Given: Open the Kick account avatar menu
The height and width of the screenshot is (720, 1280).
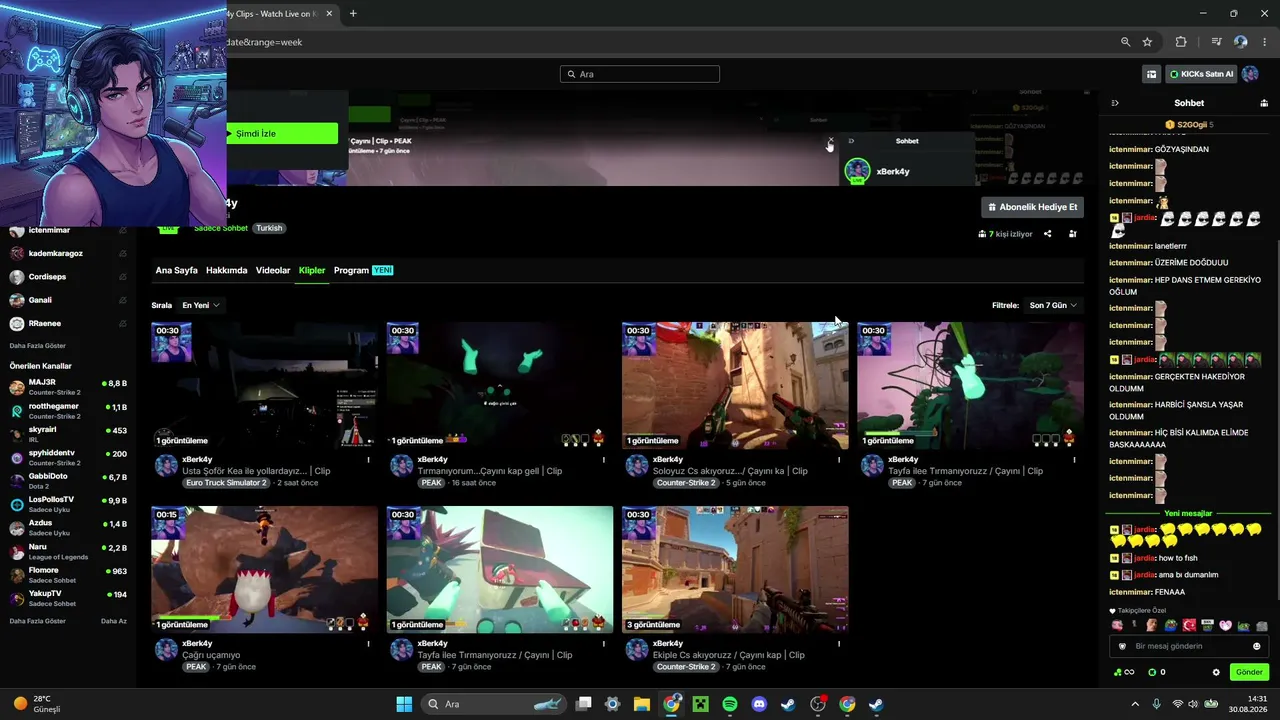Looking at the screenshot, I should pyautogui.click(x=1250, y=74).
